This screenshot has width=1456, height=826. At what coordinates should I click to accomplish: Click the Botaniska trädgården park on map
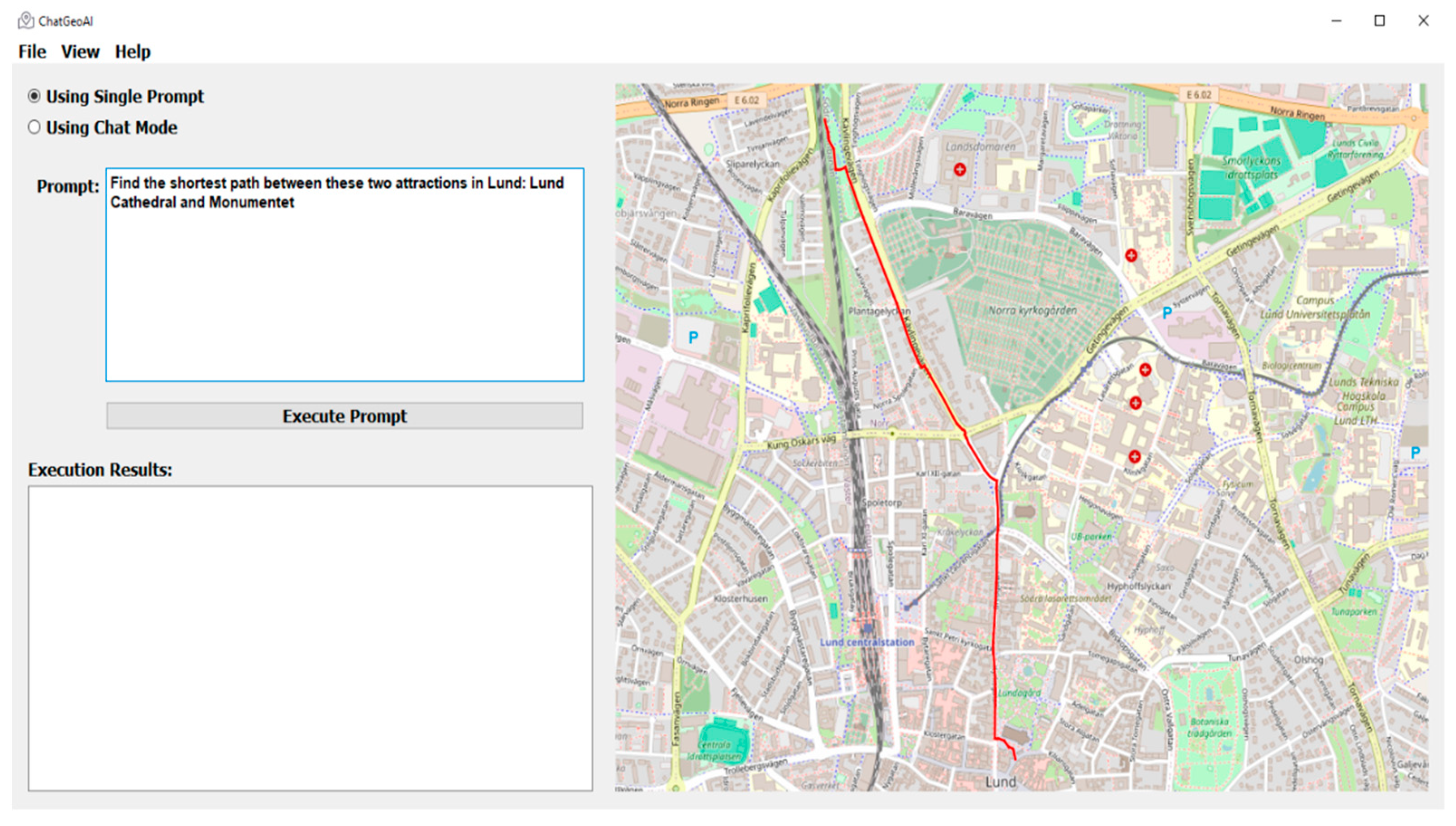[1209, 727]
